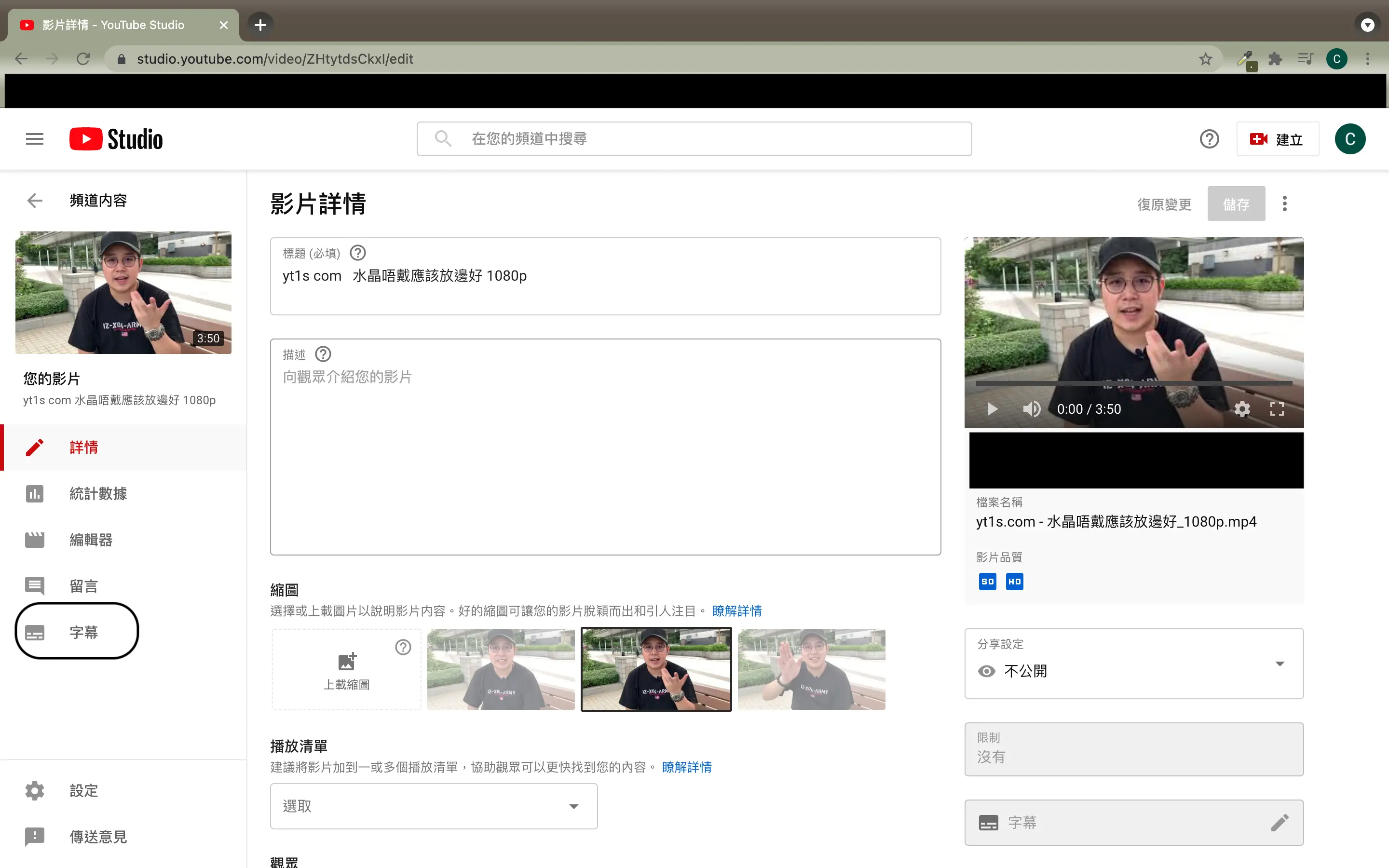Switch to 統計數據 analytics tab
The height and width of the screenshot is (868, 1389).
click(x=97, y=494)
